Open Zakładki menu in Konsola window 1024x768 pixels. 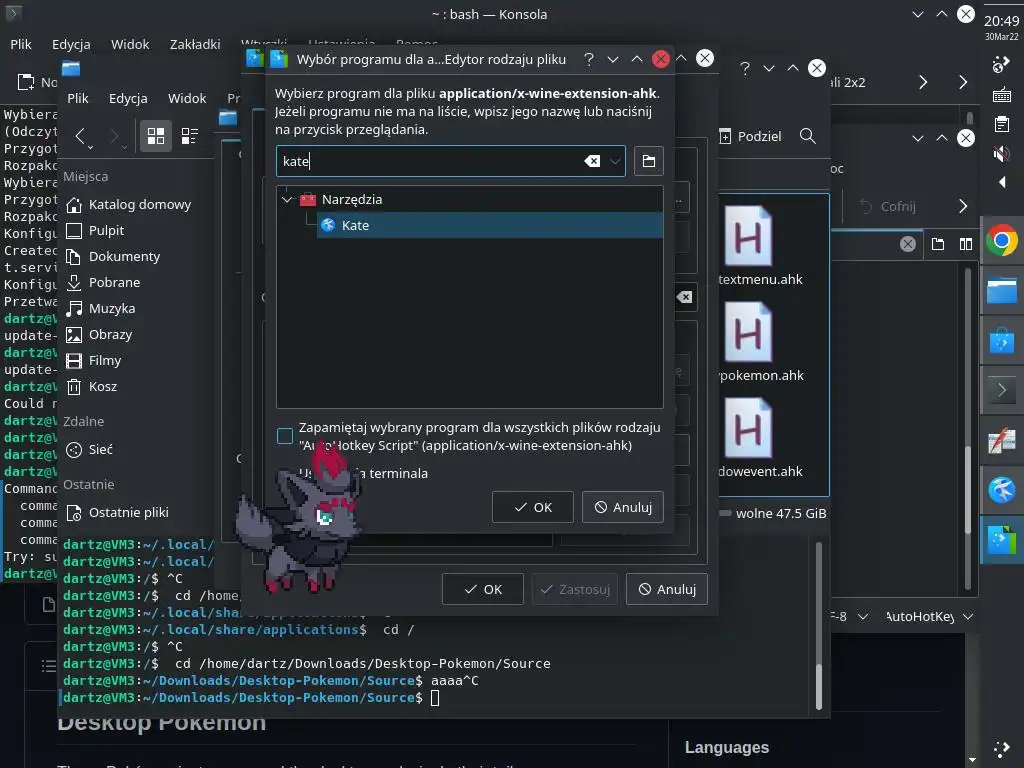(x=195, y=44)
